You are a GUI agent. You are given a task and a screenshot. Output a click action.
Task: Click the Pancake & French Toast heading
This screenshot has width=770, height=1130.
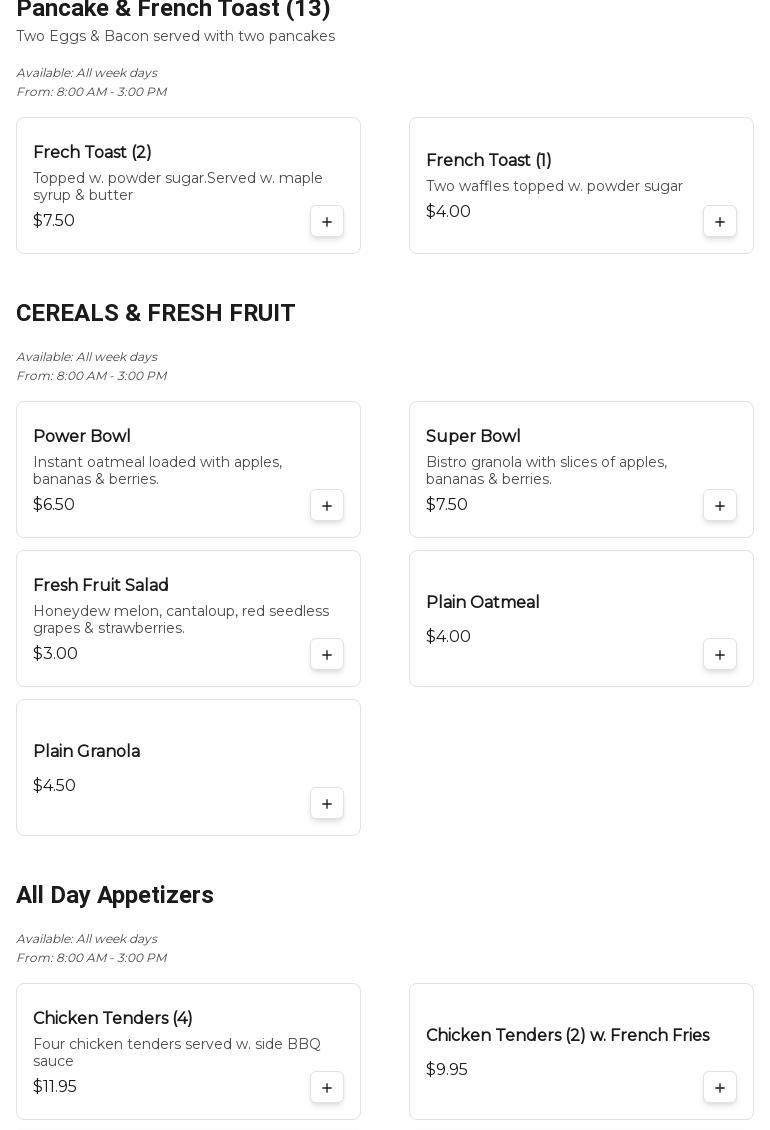[x=173, y=10]
